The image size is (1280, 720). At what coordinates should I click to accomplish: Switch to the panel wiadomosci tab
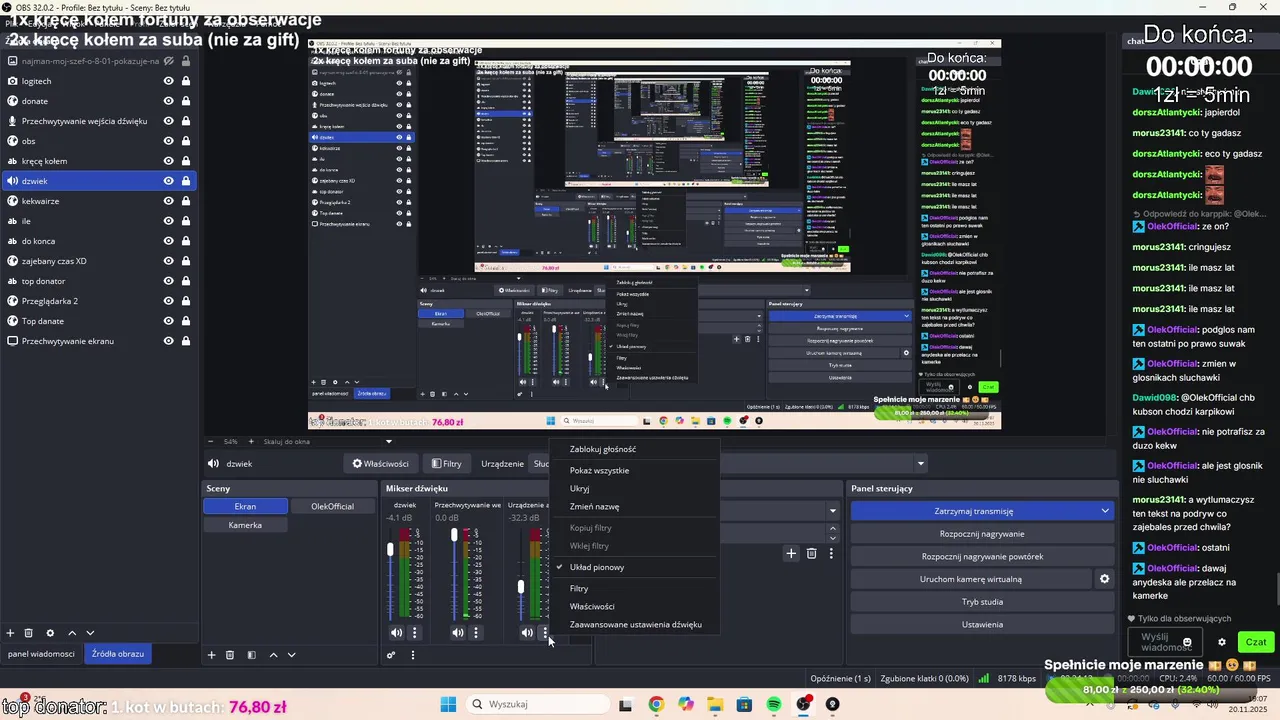click(41, 654)
